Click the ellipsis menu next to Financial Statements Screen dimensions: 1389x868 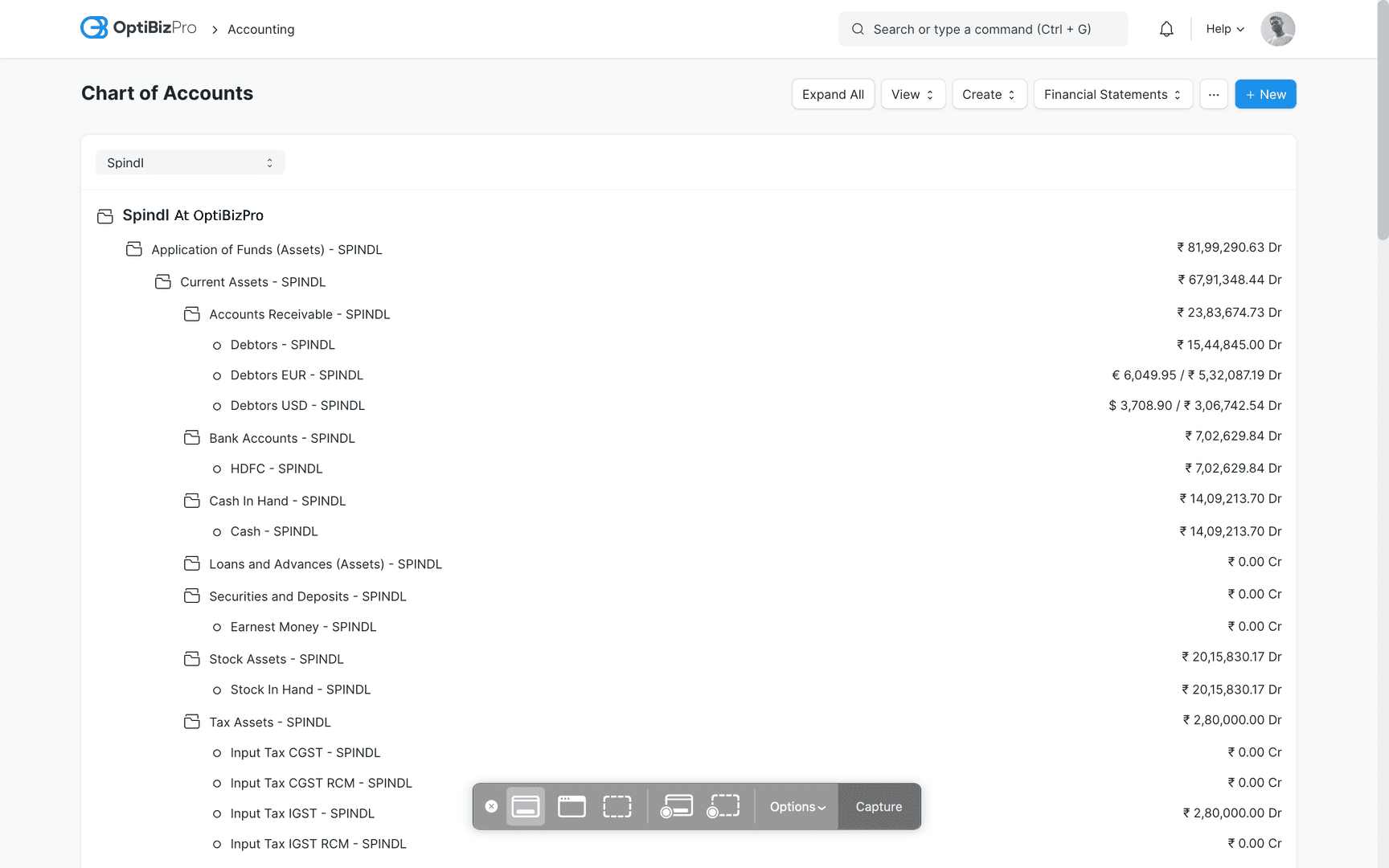[1214, 94]
